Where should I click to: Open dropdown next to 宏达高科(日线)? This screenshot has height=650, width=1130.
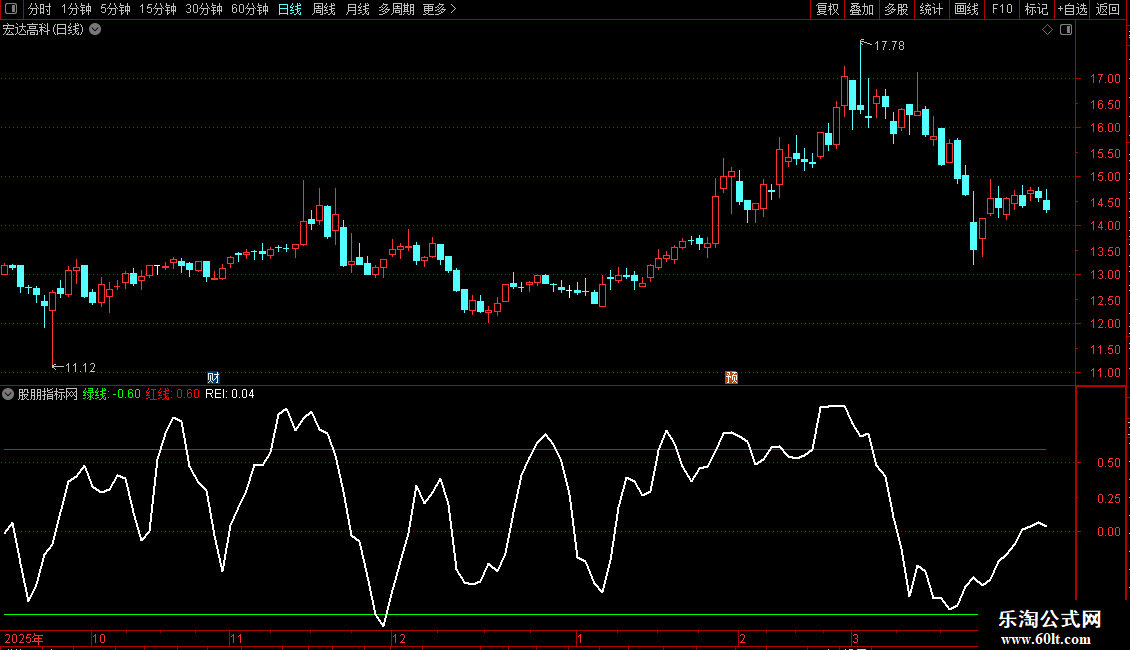[95, 30]
